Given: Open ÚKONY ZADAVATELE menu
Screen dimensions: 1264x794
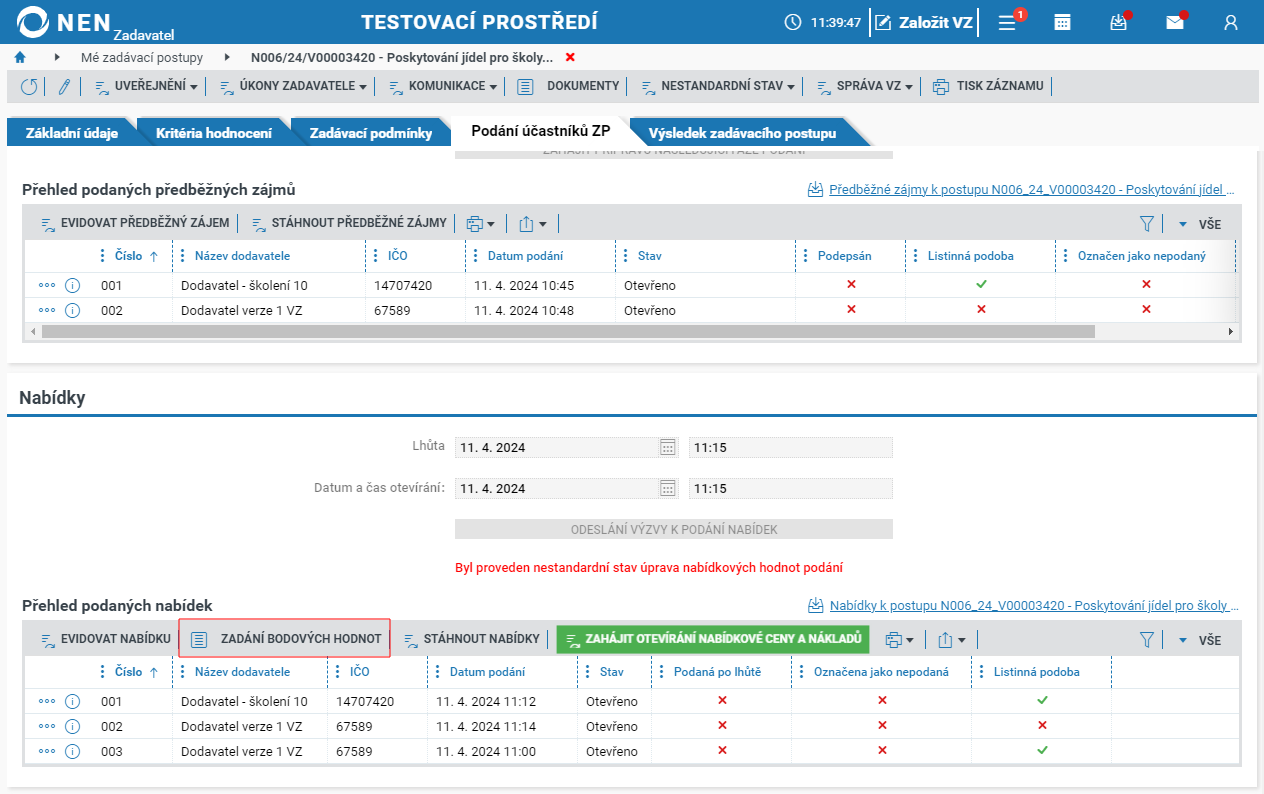Looking at the screenshot, I should pyautogui.click(x=294, y=87).
